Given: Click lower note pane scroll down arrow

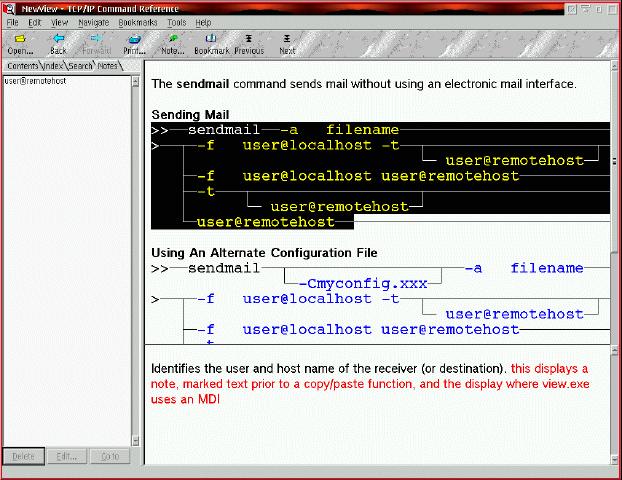Looking at the screenshot, I should pyautogui.click(x=614, y=460).
